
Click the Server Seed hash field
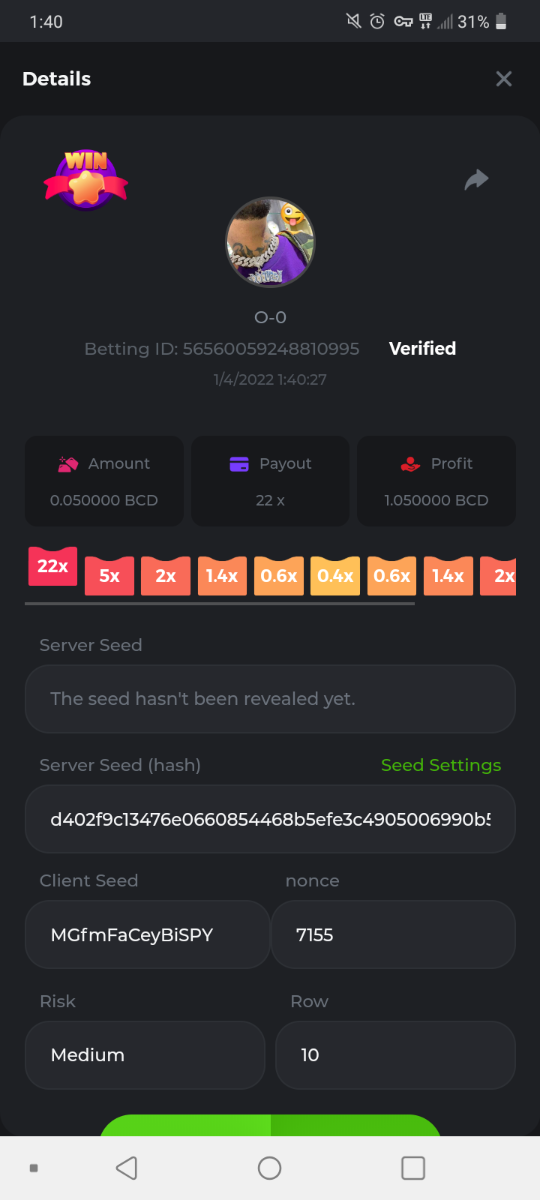point(270,819)
